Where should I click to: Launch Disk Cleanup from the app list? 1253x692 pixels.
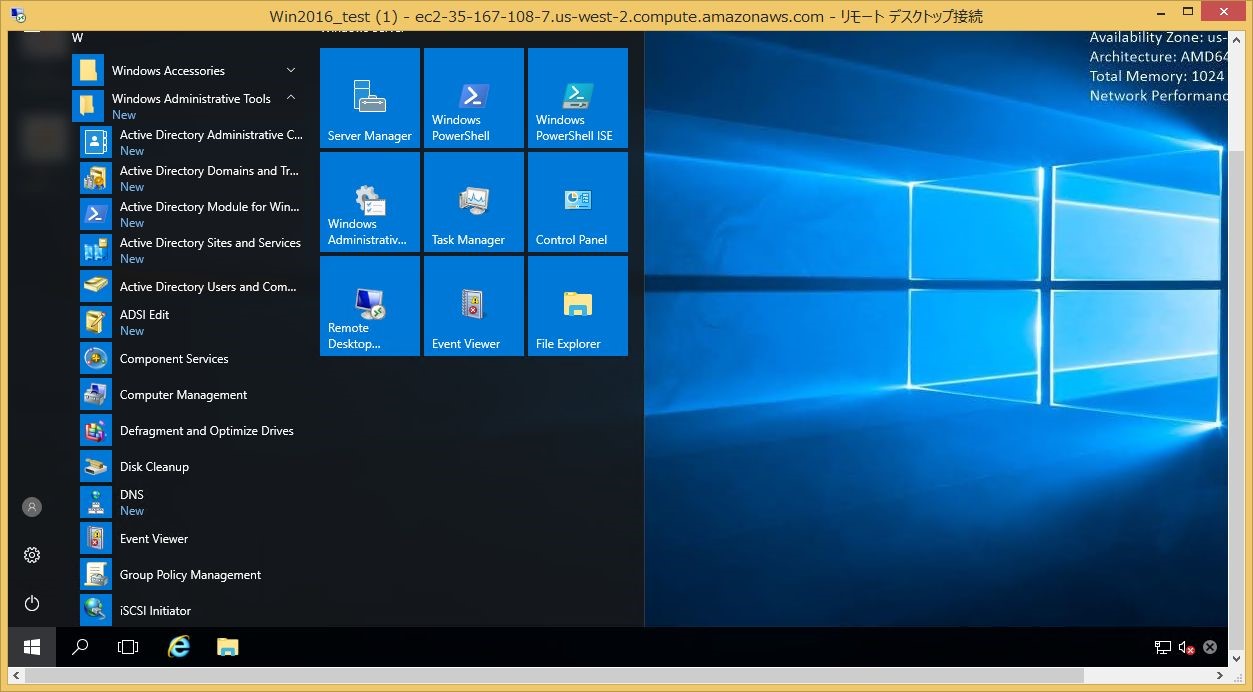point(192,466)
